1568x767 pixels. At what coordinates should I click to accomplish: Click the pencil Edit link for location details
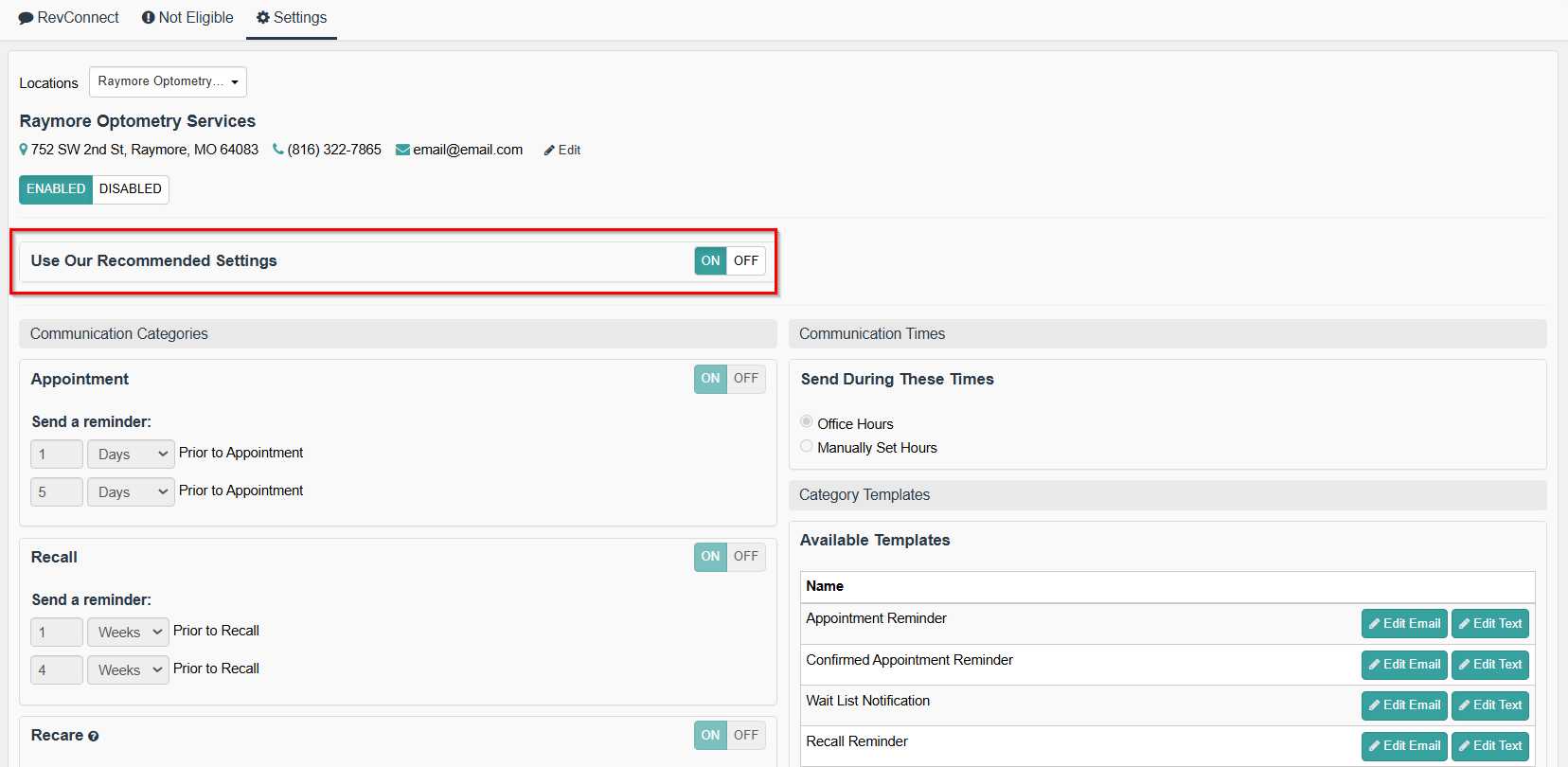tap(562, 150)
